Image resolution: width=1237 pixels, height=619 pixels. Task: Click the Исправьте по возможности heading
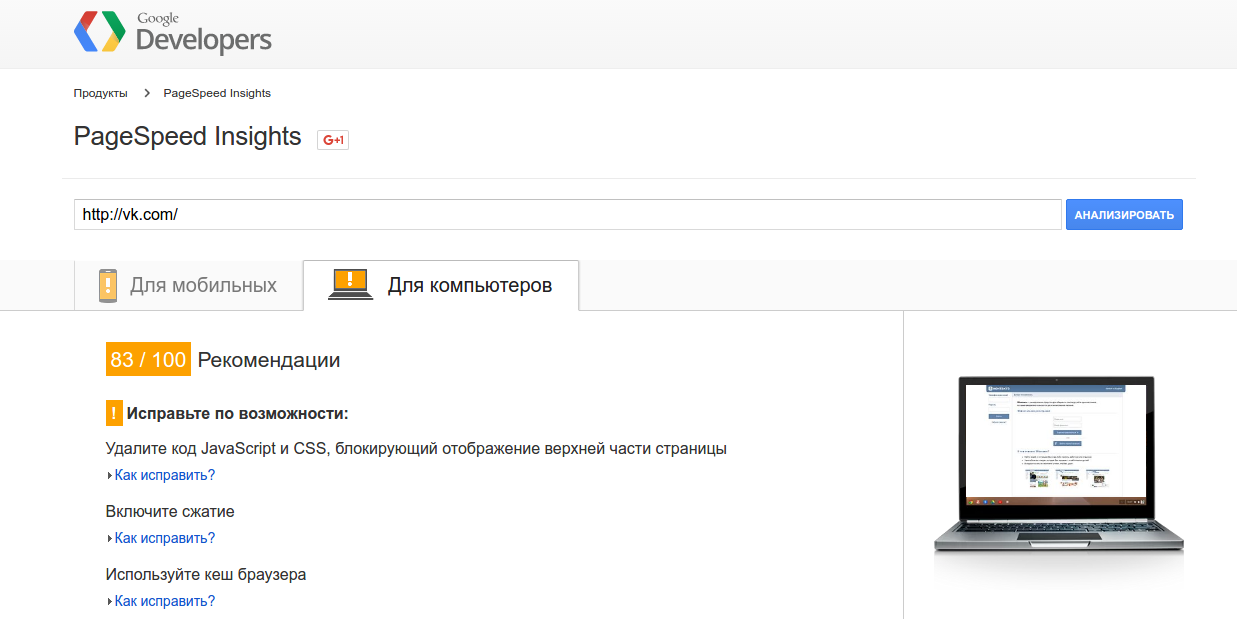(237, 413)
